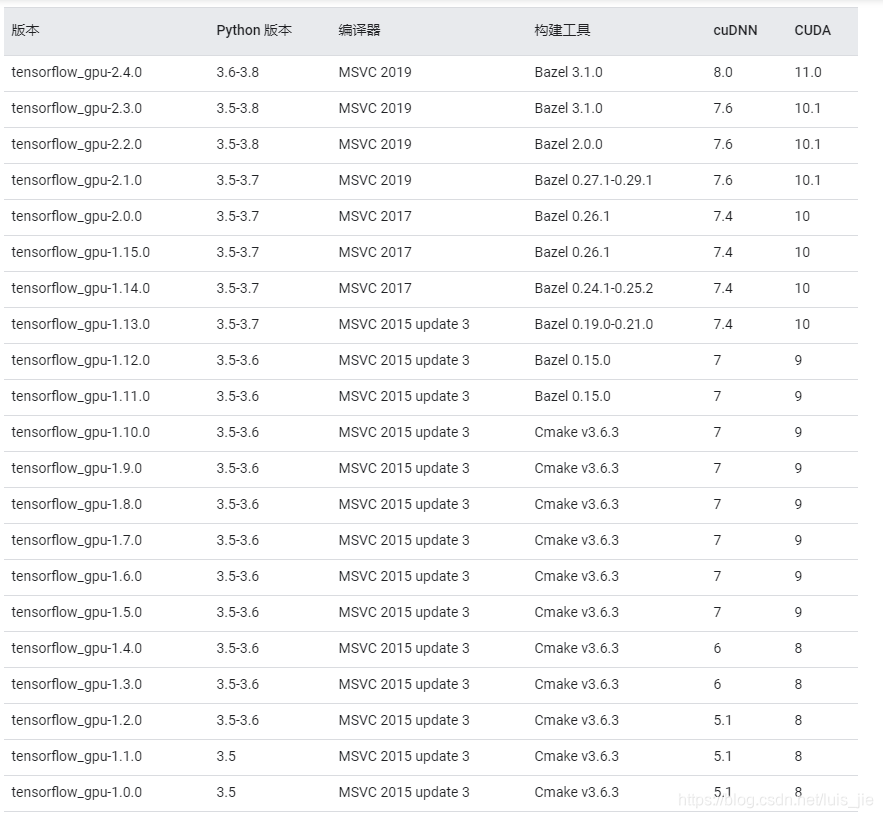Click CUDA 9 in the tensorflow_gpu-1.8.0 row
This screenshot has height=818, width=883.
coord(798,504)
